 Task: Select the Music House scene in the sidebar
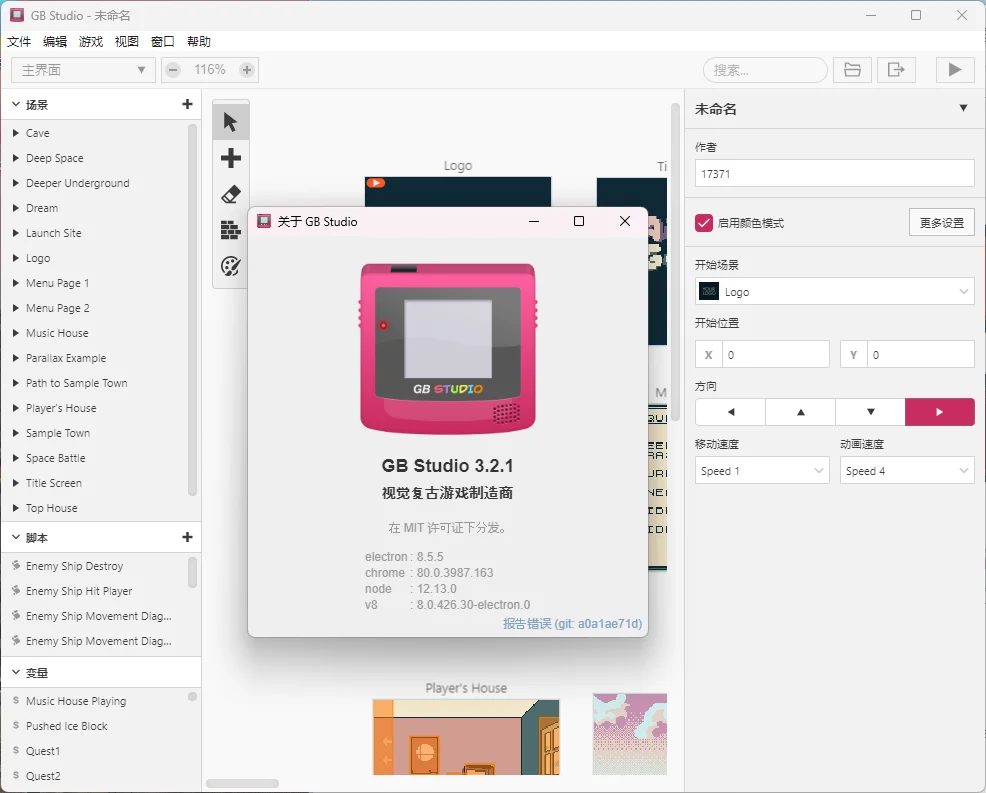pos(57,333)
